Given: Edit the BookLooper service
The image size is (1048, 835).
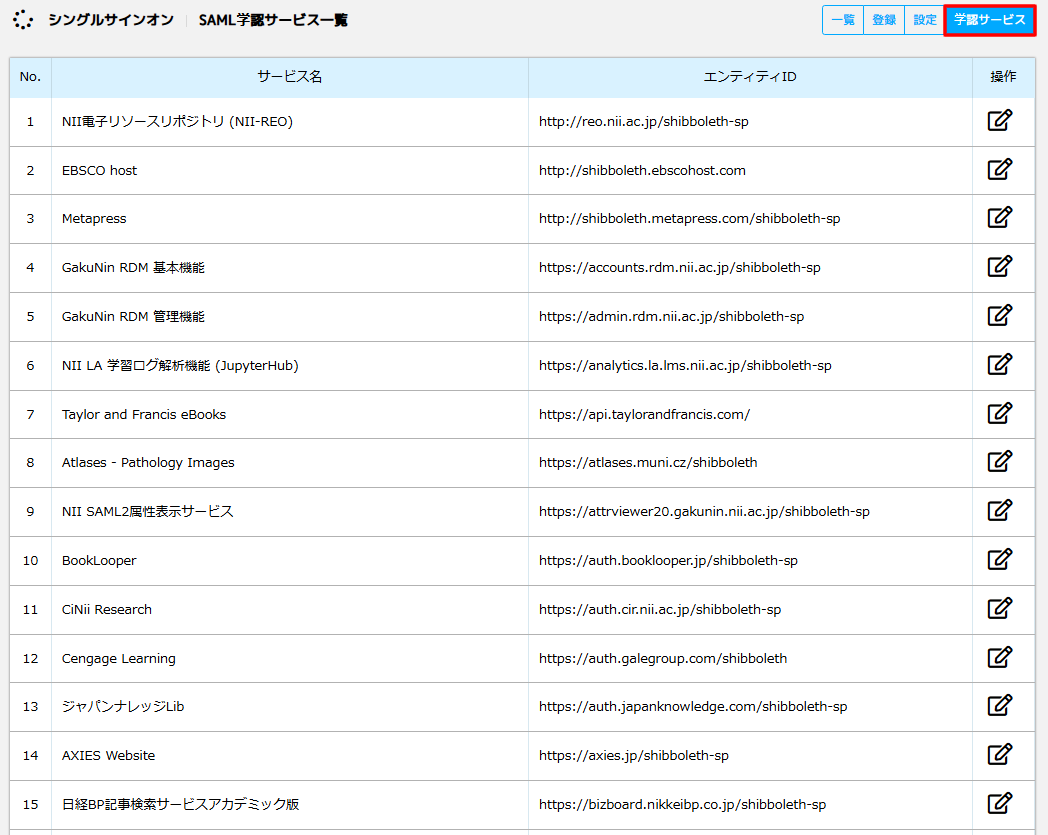Looking at the screenshot, I should coord(1000,559).
